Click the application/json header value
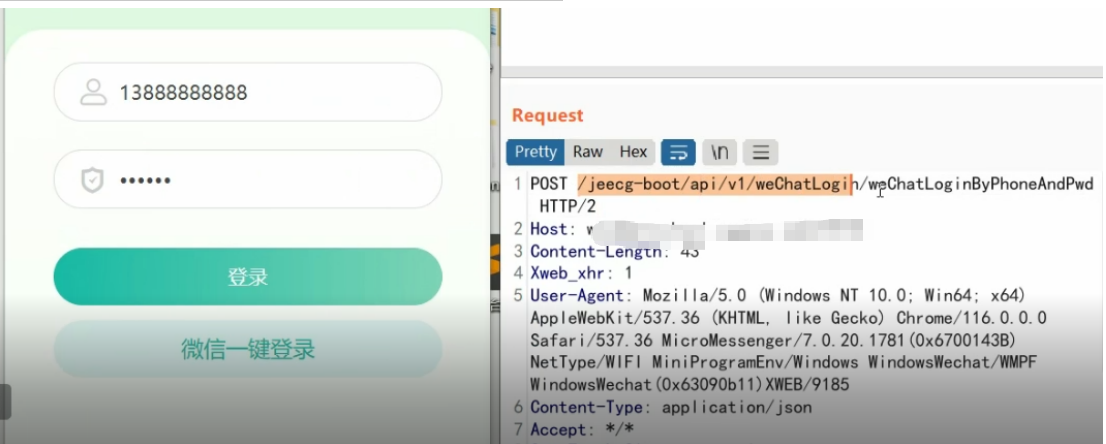 click(736, 407)
